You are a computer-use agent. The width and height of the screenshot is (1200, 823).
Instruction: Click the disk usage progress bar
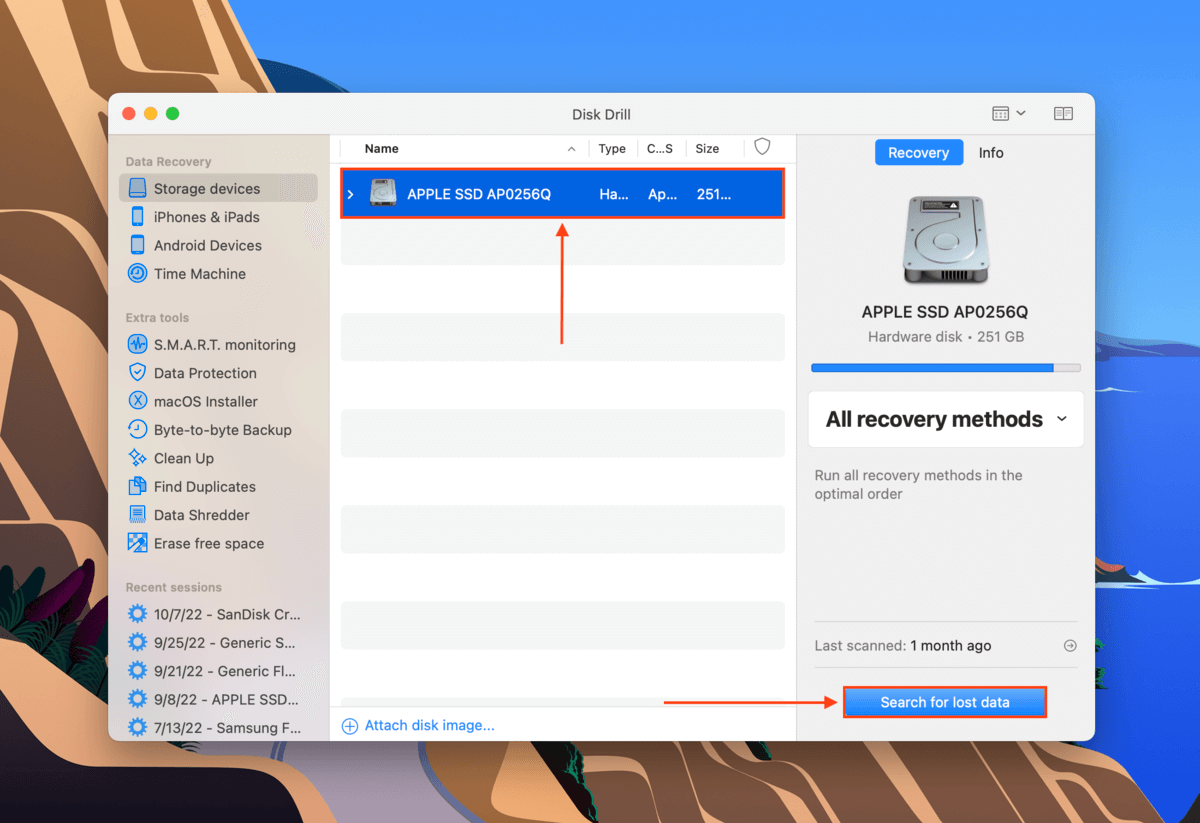[946, 368]
